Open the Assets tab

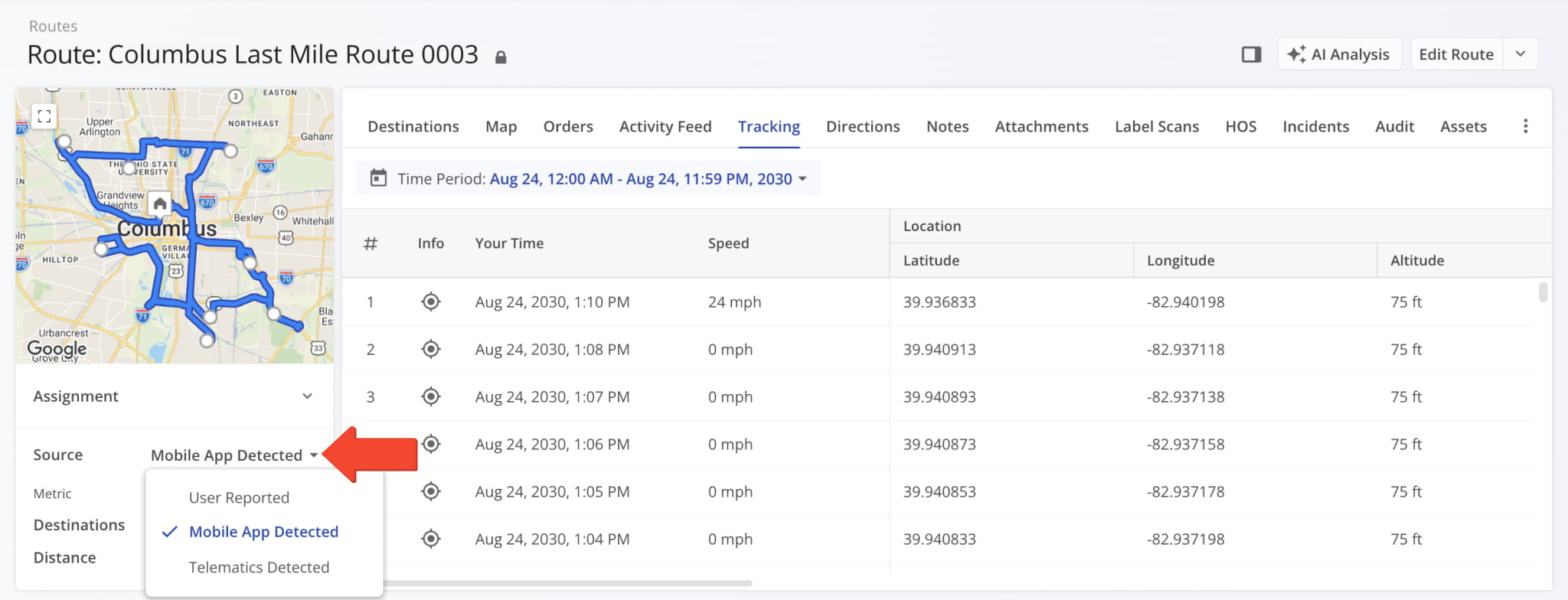coord(1463,126)
